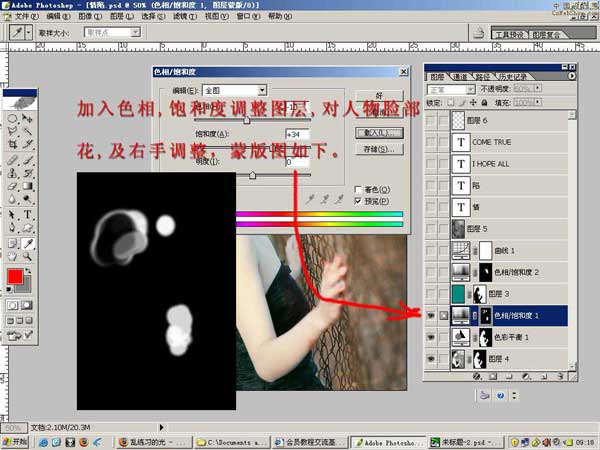Select the Path Selection arrow tool

coord(13,215)
